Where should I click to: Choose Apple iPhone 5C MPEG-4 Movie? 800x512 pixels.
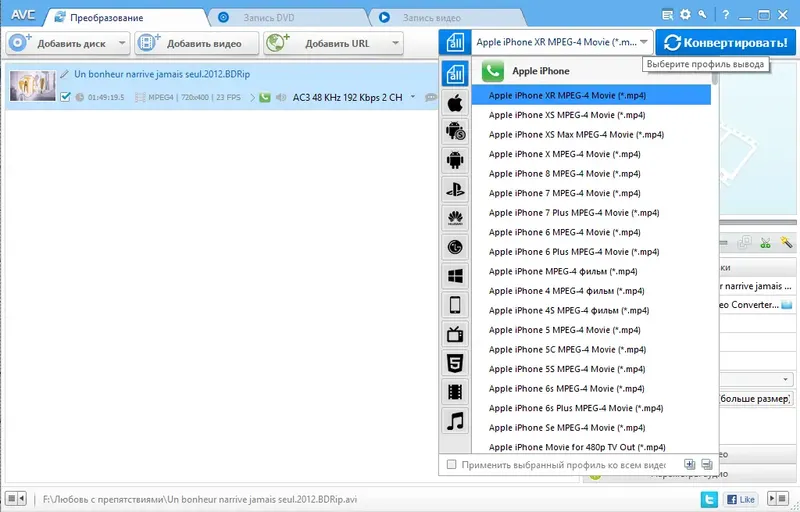click(x=591, y=350)
